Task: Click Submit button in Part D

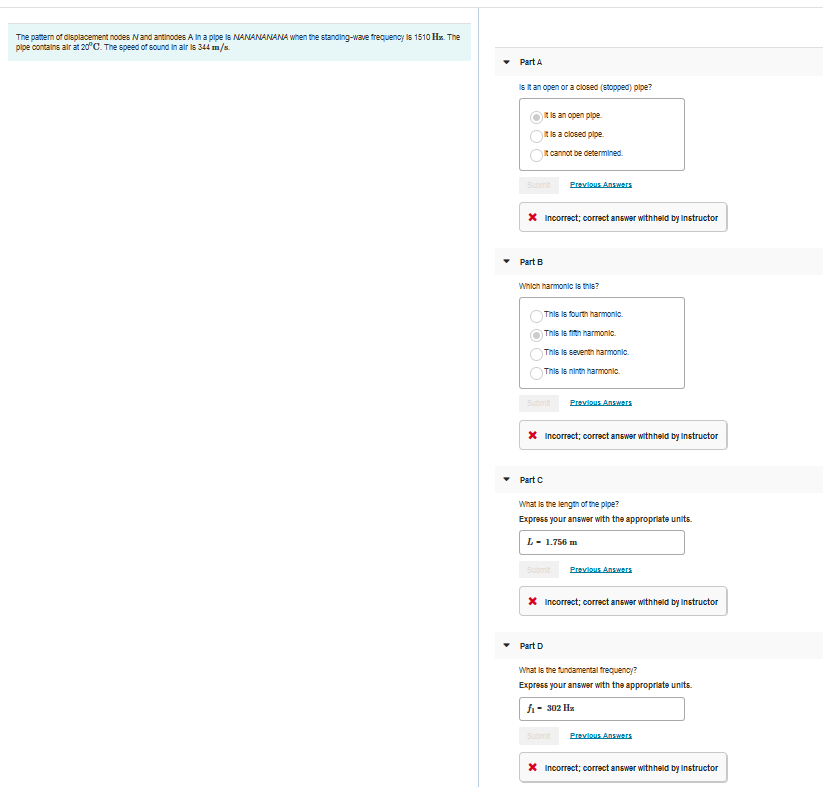Action: 538,734
